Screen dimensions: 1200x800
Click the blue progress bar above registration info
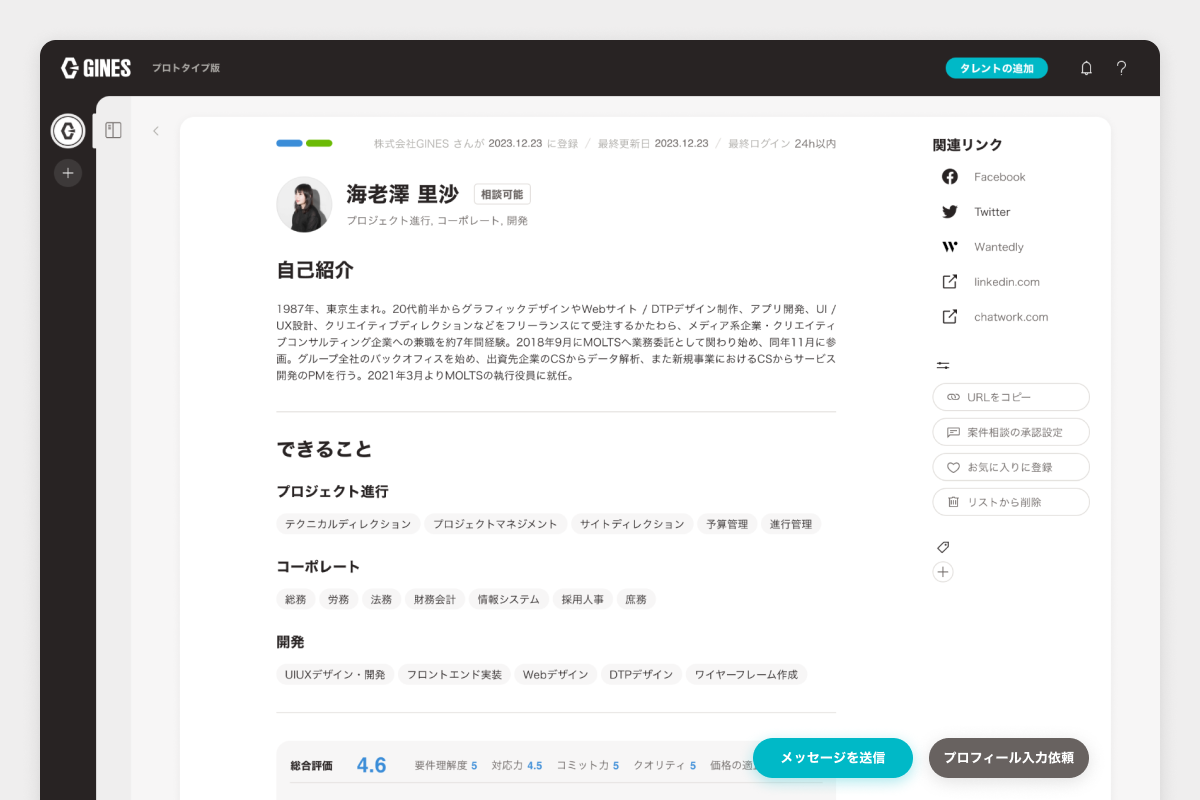tap(287, 143)
